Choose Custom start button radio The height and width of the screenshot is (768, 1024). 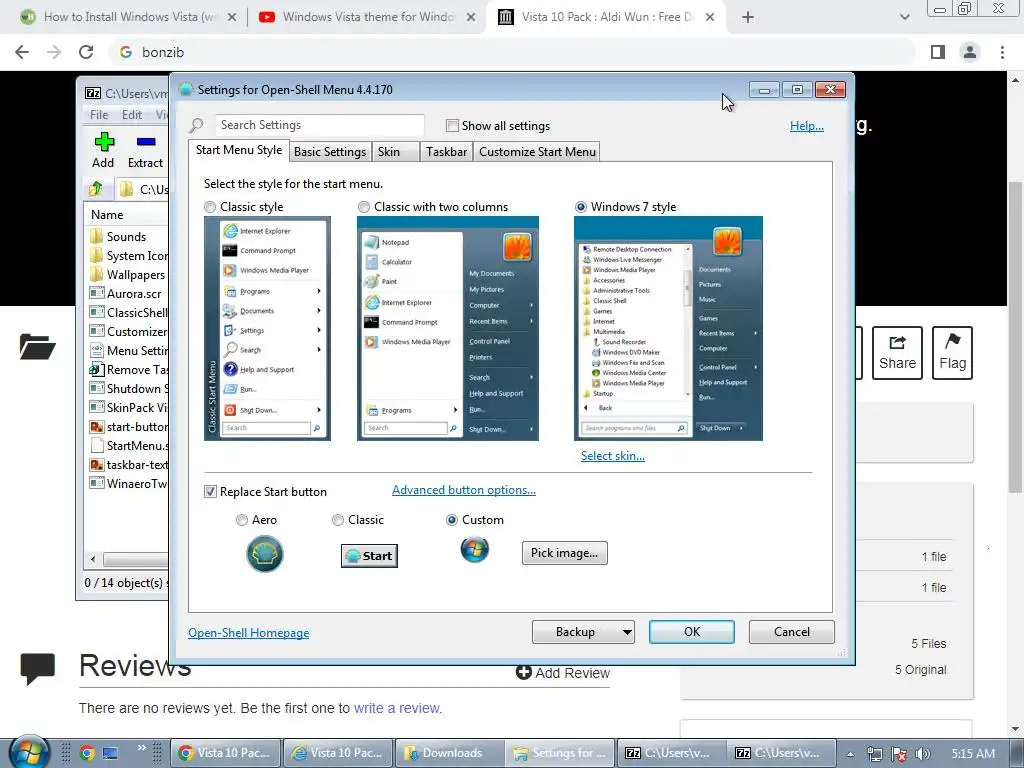pyautogui.click(x=451, y=520)
